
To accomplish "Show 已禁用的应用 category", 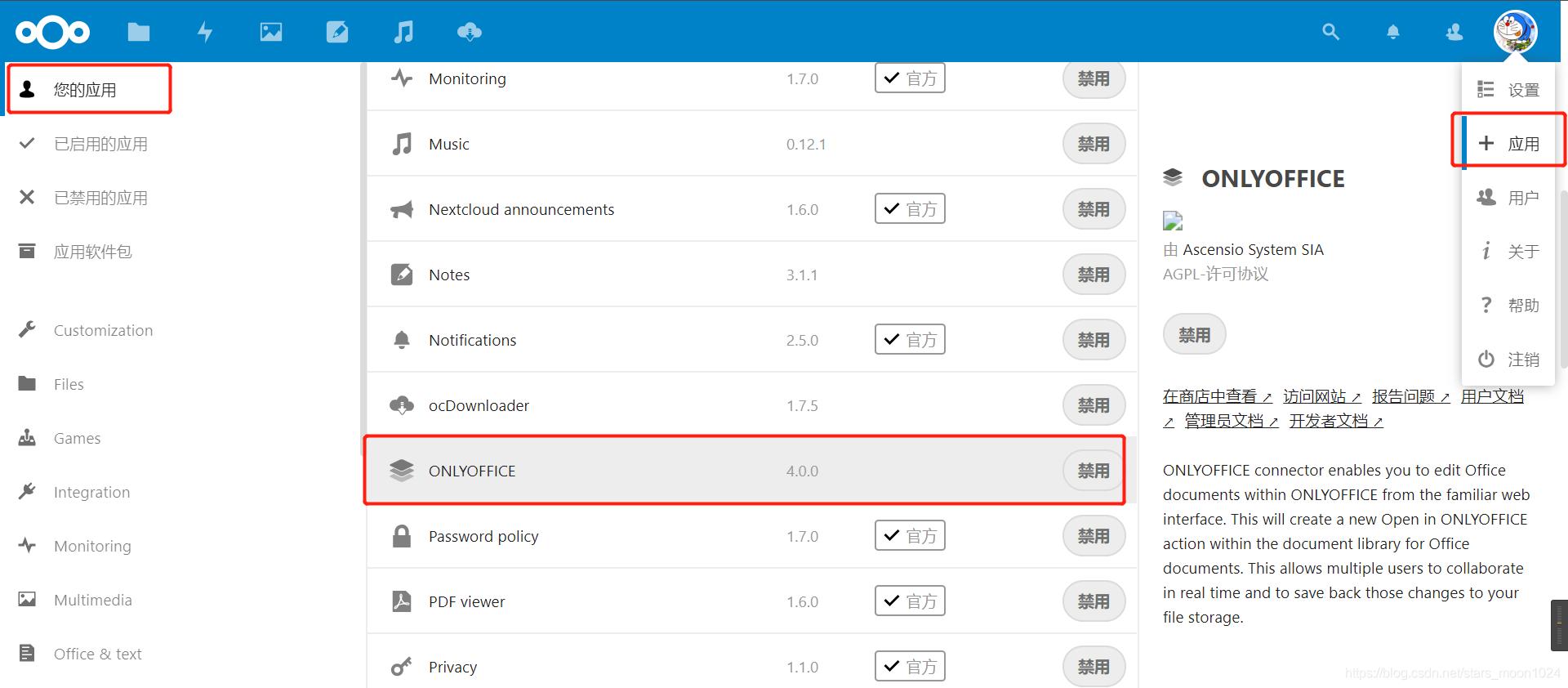I will click(100, 198).
